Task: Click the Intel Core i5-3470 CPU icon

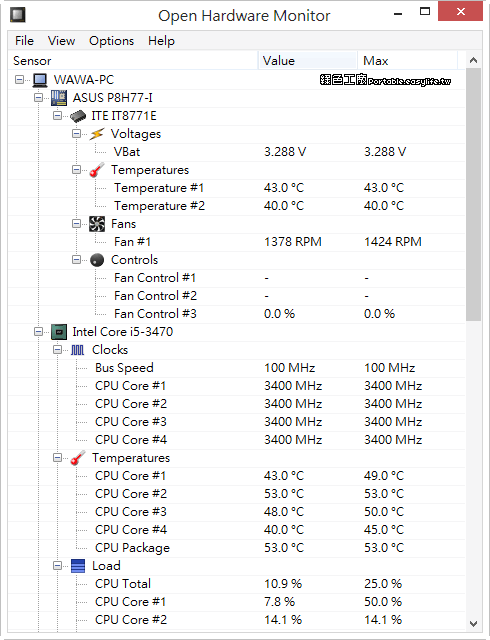Action: click(x=59, y=332)
